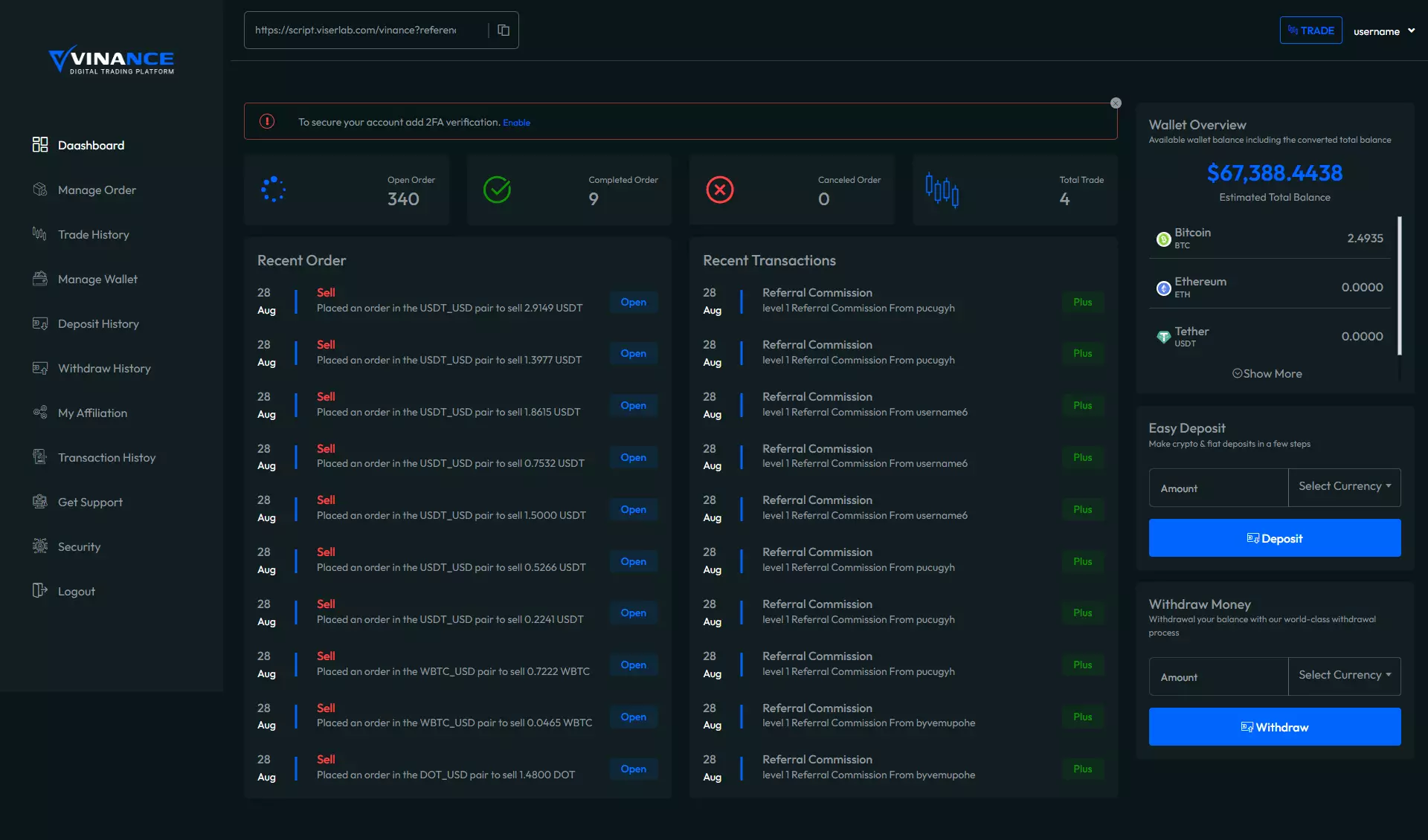Click the Open Order spinner icon
The height and width of the screenshot is (840, 1428).
pos(273,190)
